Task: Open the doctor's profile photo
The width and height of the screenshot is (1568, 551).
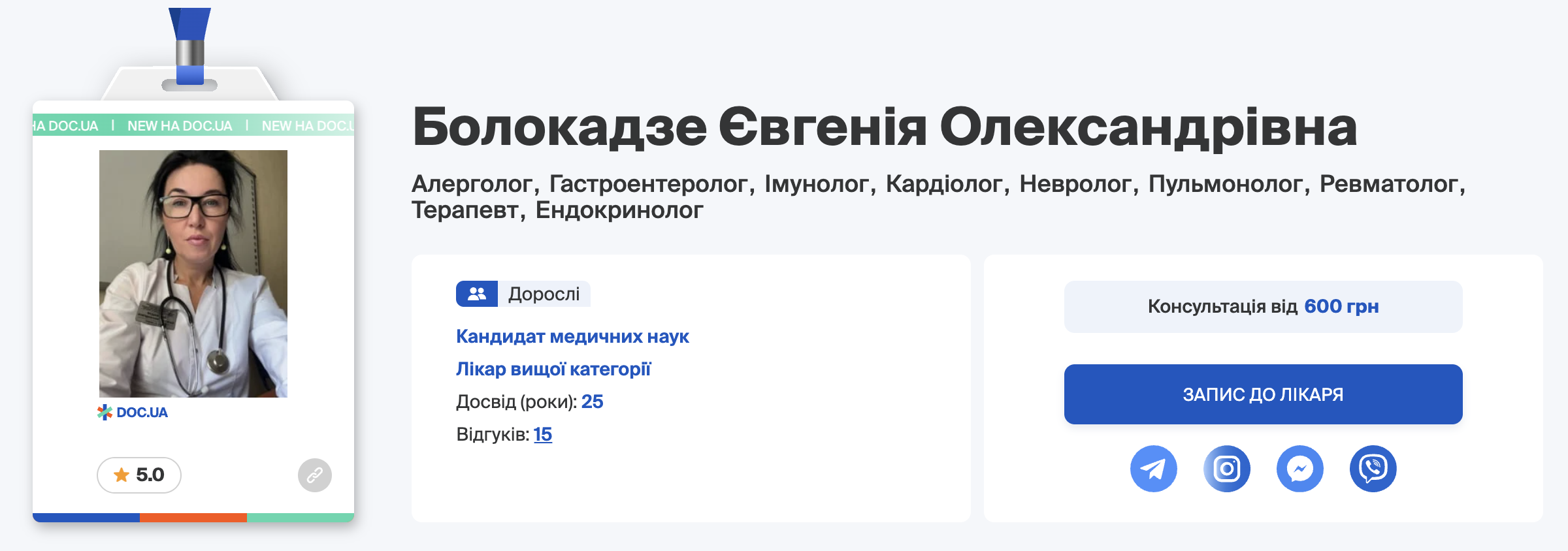Action: [193, 274]
